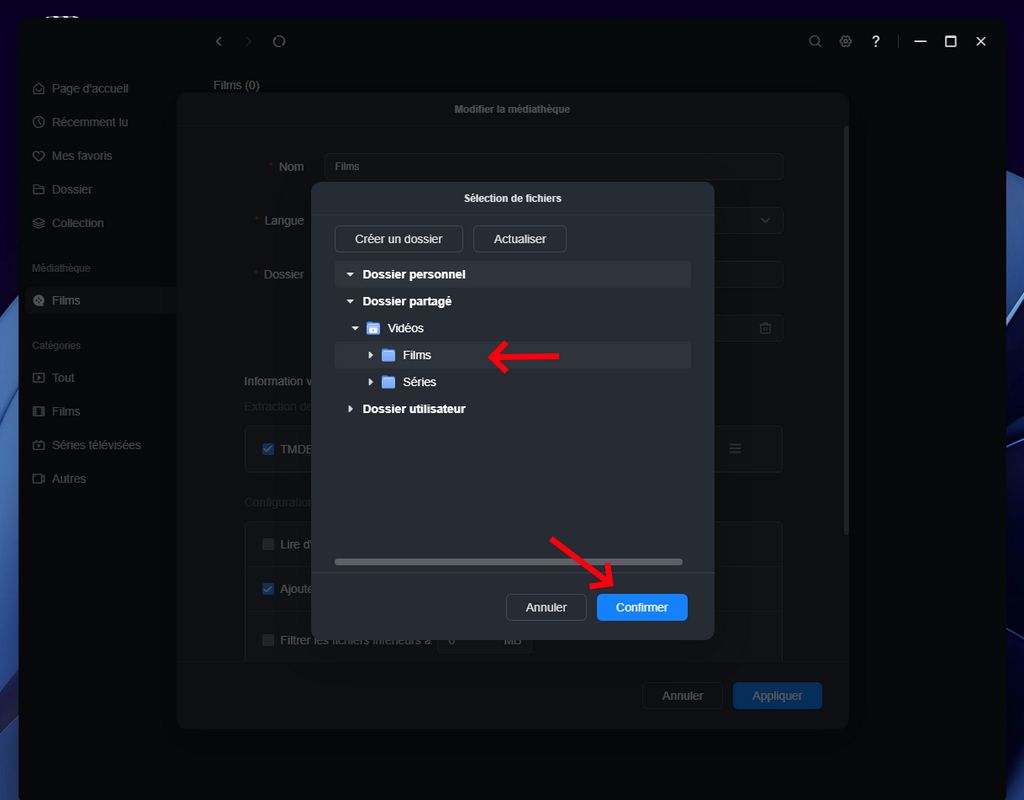Click the Nom input field
Screen dimensions: 1024x800
tap(553, 167)
